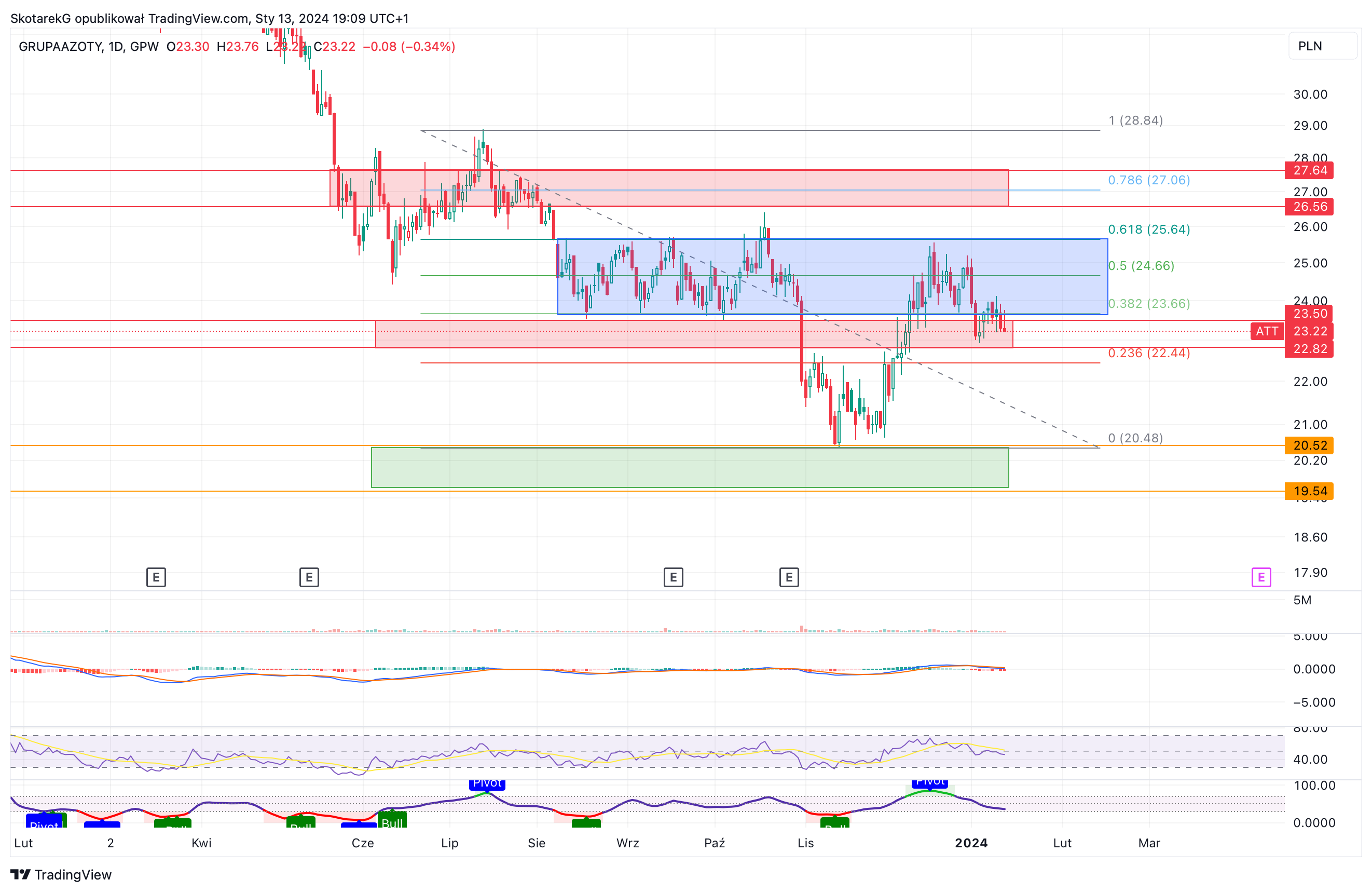Click the 40.00 RSI scale label

click(1310, 759)
